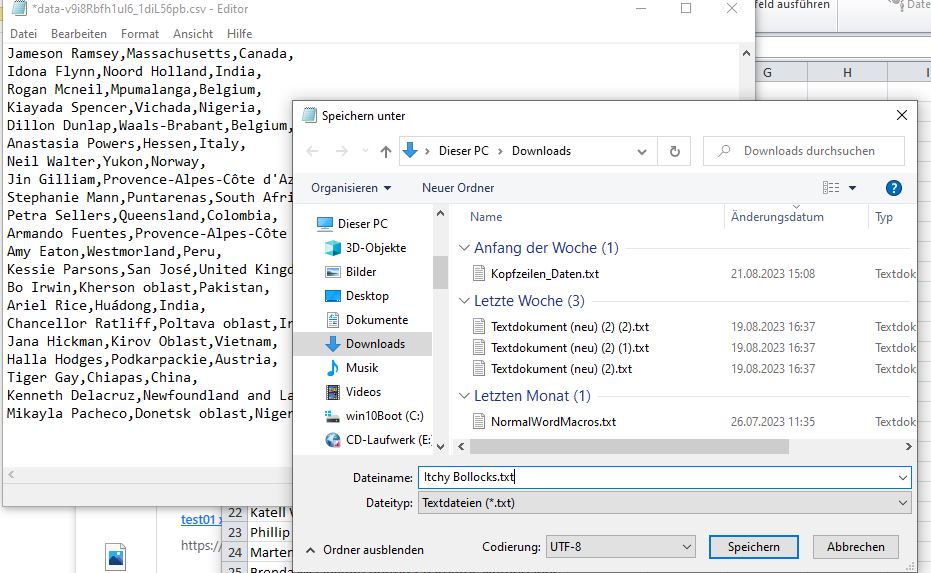This screenshot has height=573, width=931.
Task: Click Neuer Ordner button
Action: tap(458, 188)
